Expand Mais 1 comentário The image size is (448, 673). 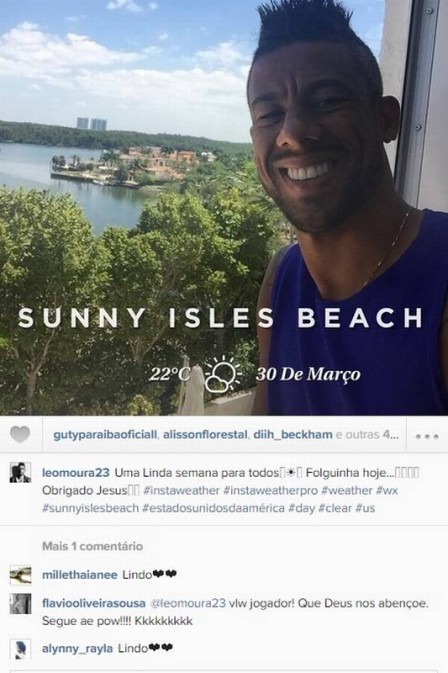click(x=92, y=546)
